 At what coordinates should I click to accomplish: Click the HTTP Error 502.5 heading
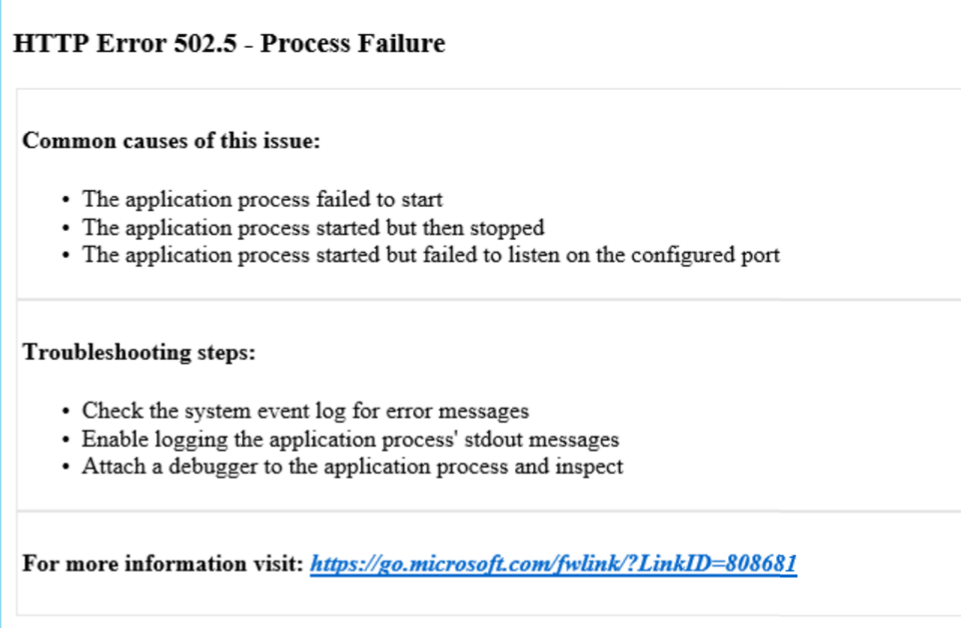coord(229,44)
